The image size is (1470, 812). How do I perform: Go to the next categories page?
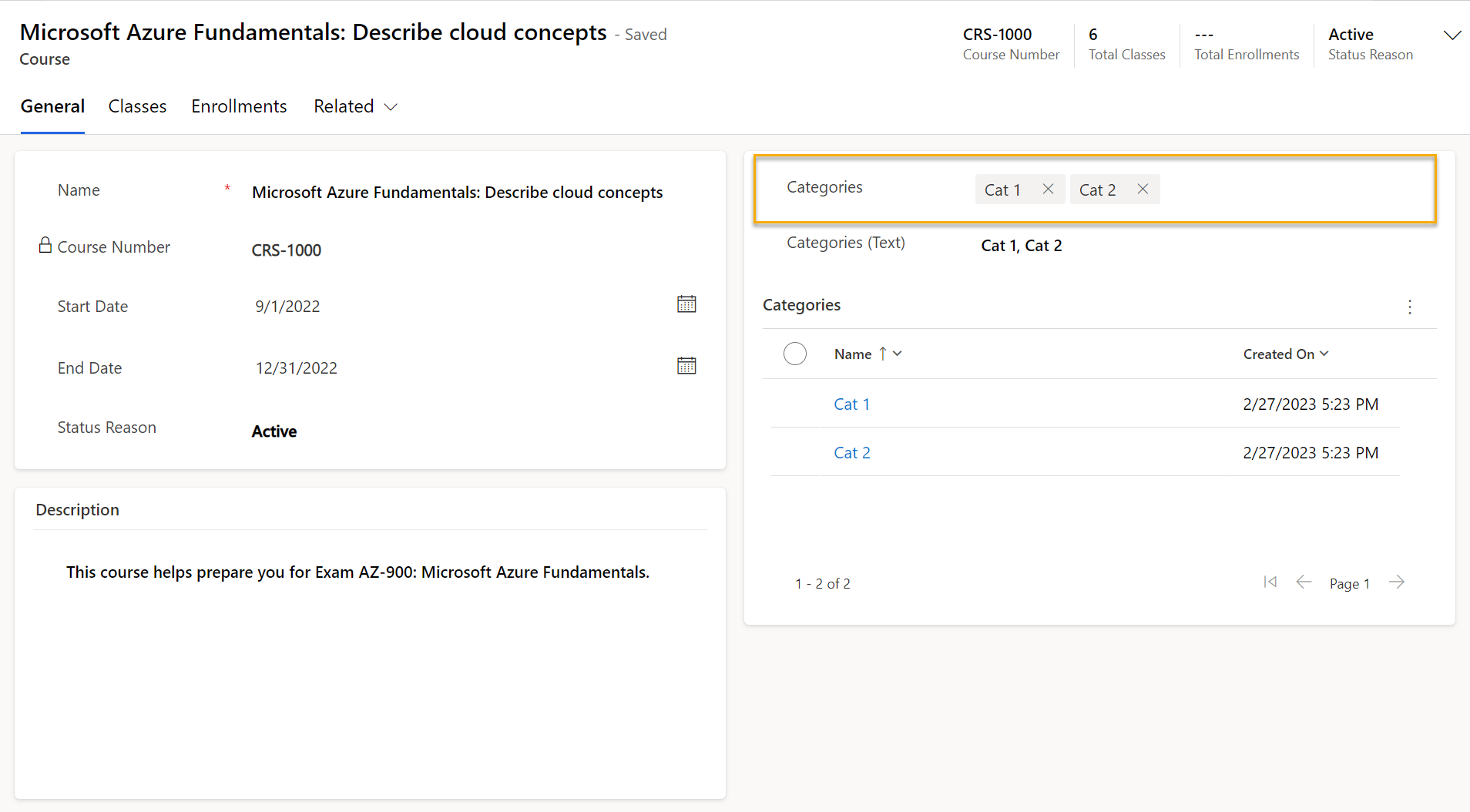tap(1397, 582)
